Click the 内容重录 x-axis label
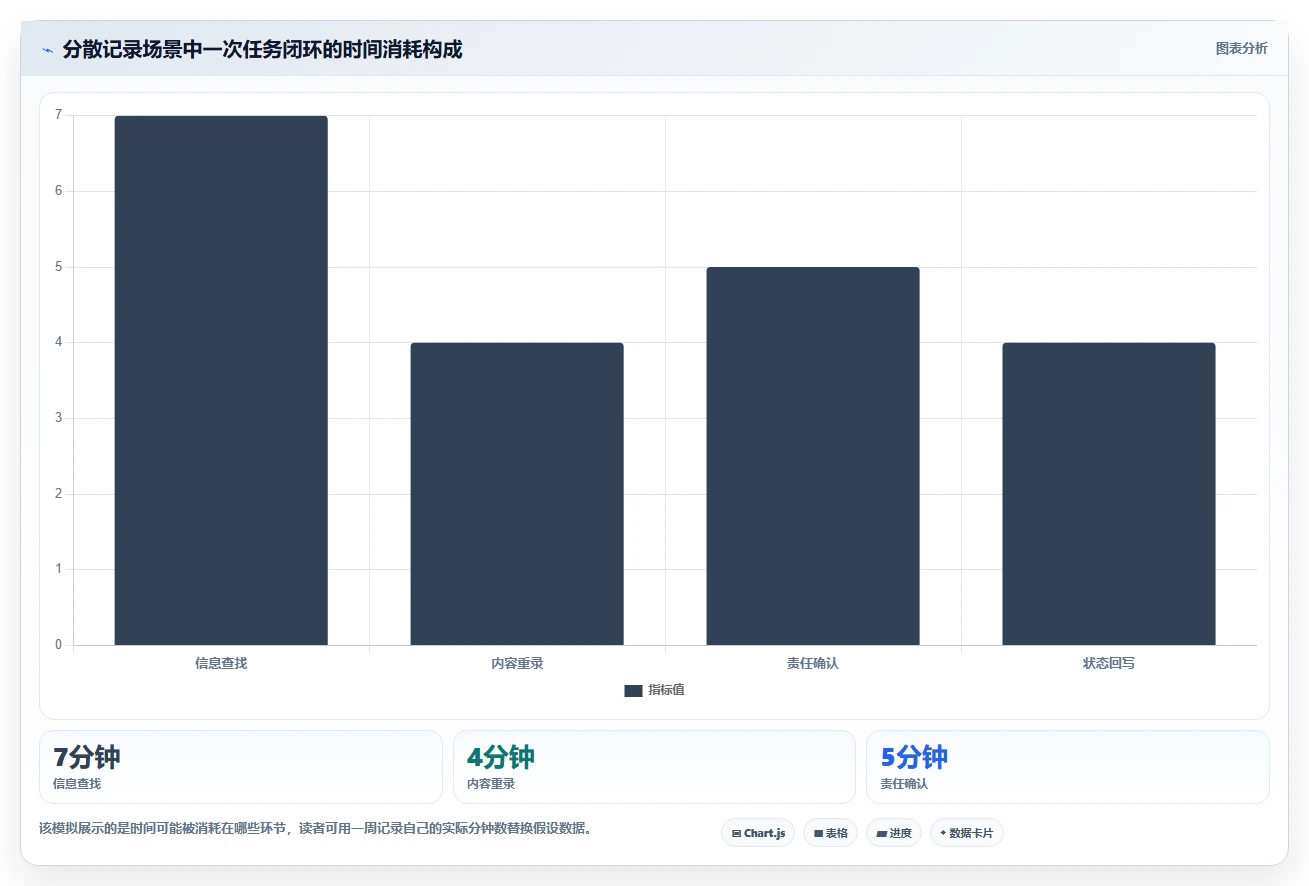 (517, 663)
